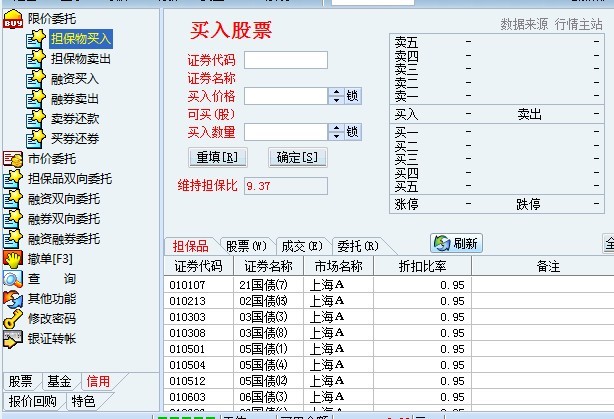The height and width of the screenshot is (419, 614).
Task: Switch to the 基金 bottom tab
Action: [x=59, y=381]
